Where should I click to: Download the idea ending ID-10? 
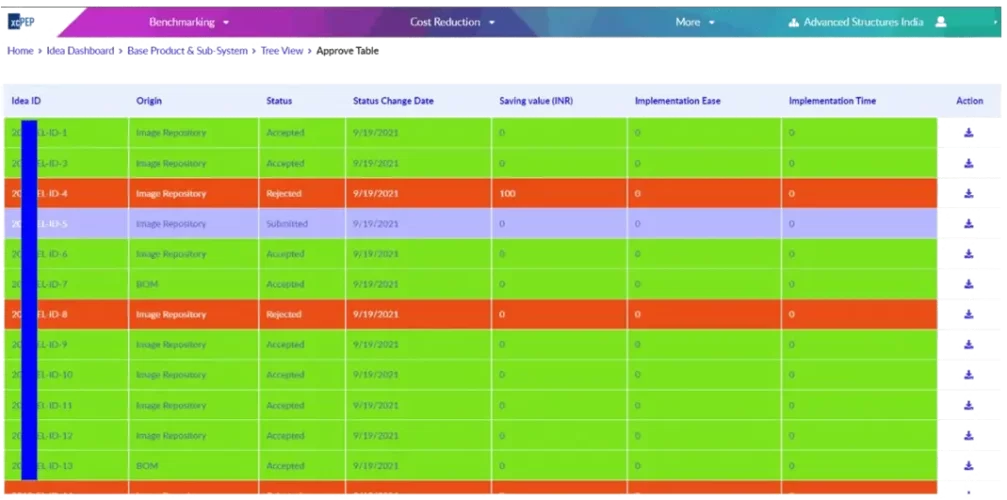click(x=969, y=374)
